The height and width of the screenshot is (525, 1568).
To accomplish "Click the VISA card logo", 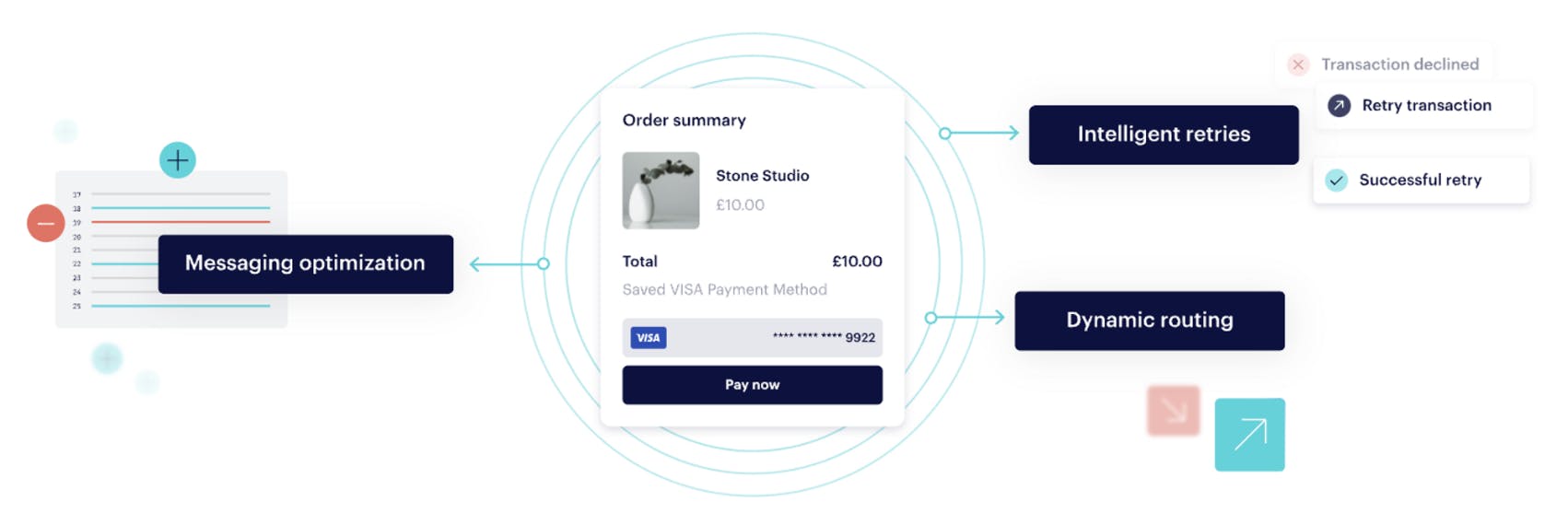I will (x=649, y=338).
